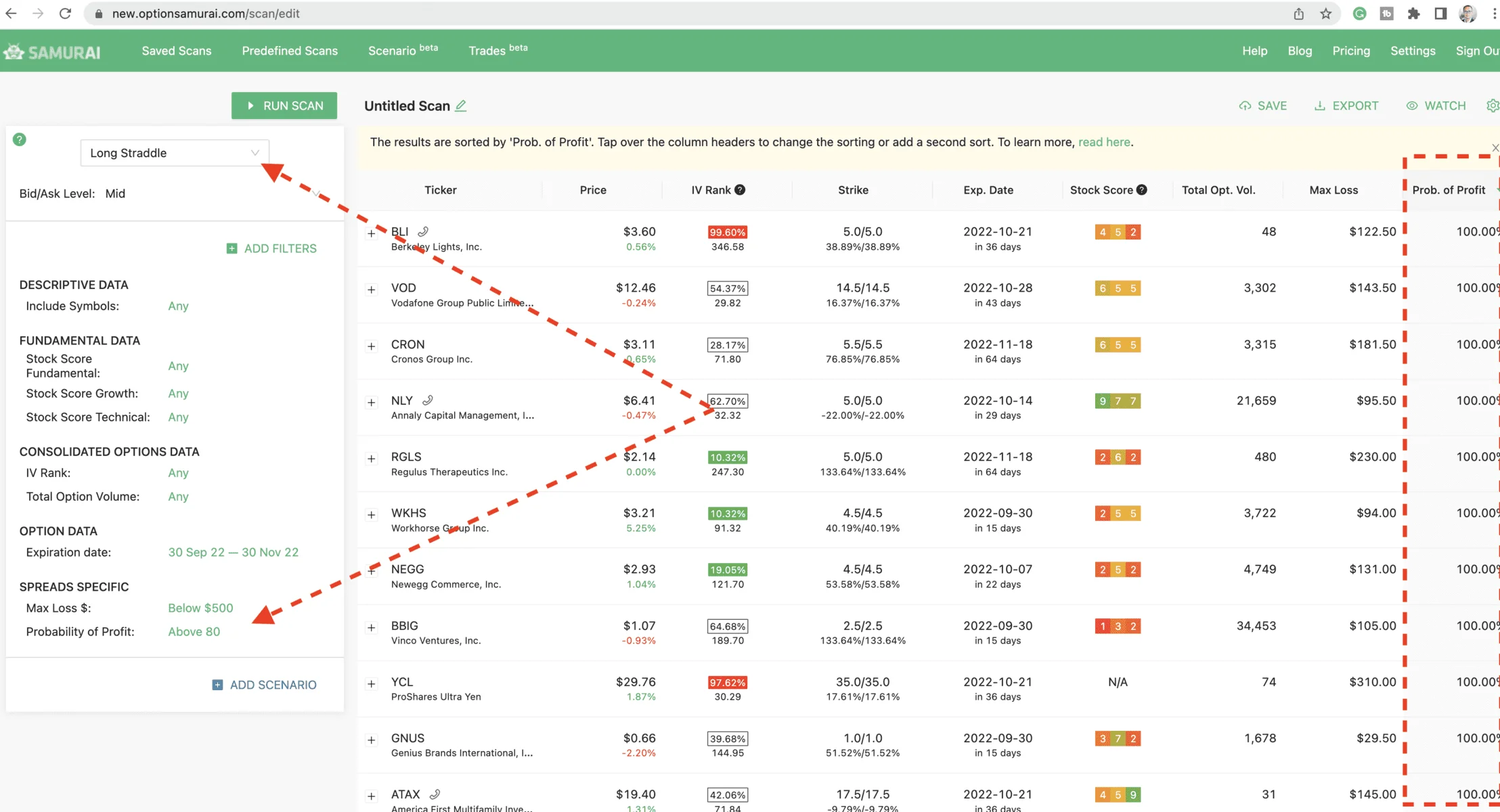Click the link icon next to BLI
Screen dimensions: 1500x812
[423, 231]
